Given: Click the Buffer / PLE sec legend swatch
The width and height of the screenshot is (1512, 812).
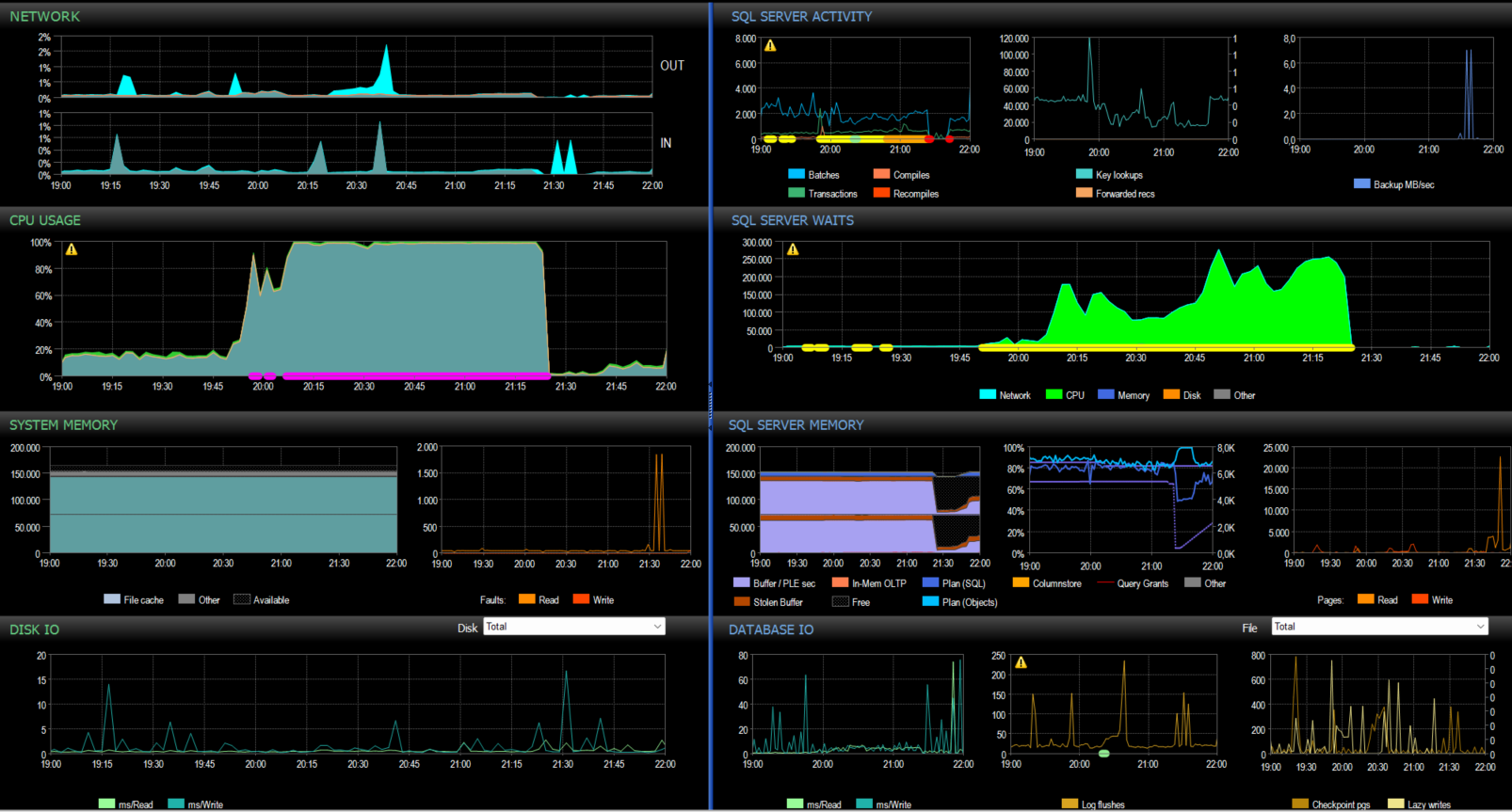Looking at the screenshot, I should [x=741, y=582].
